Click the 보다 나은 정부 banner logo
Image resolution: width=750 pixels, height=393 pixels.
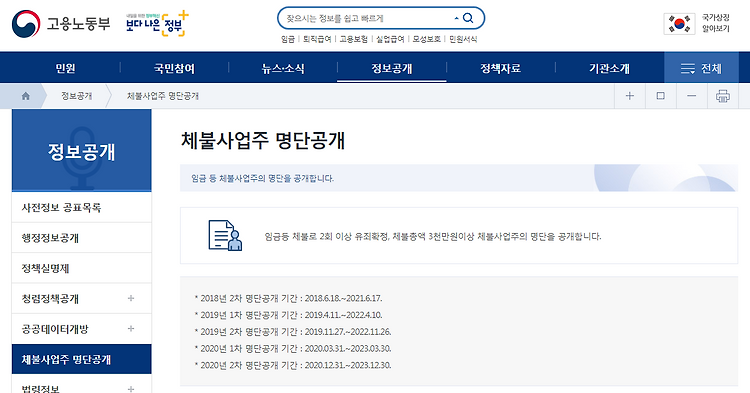157,23
